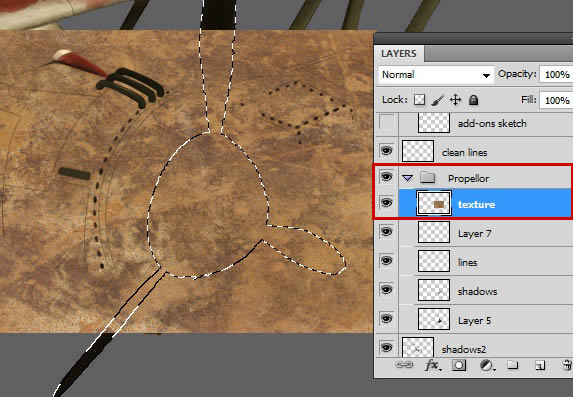Select the shadows2 layer thumbnail

(418, 347)
